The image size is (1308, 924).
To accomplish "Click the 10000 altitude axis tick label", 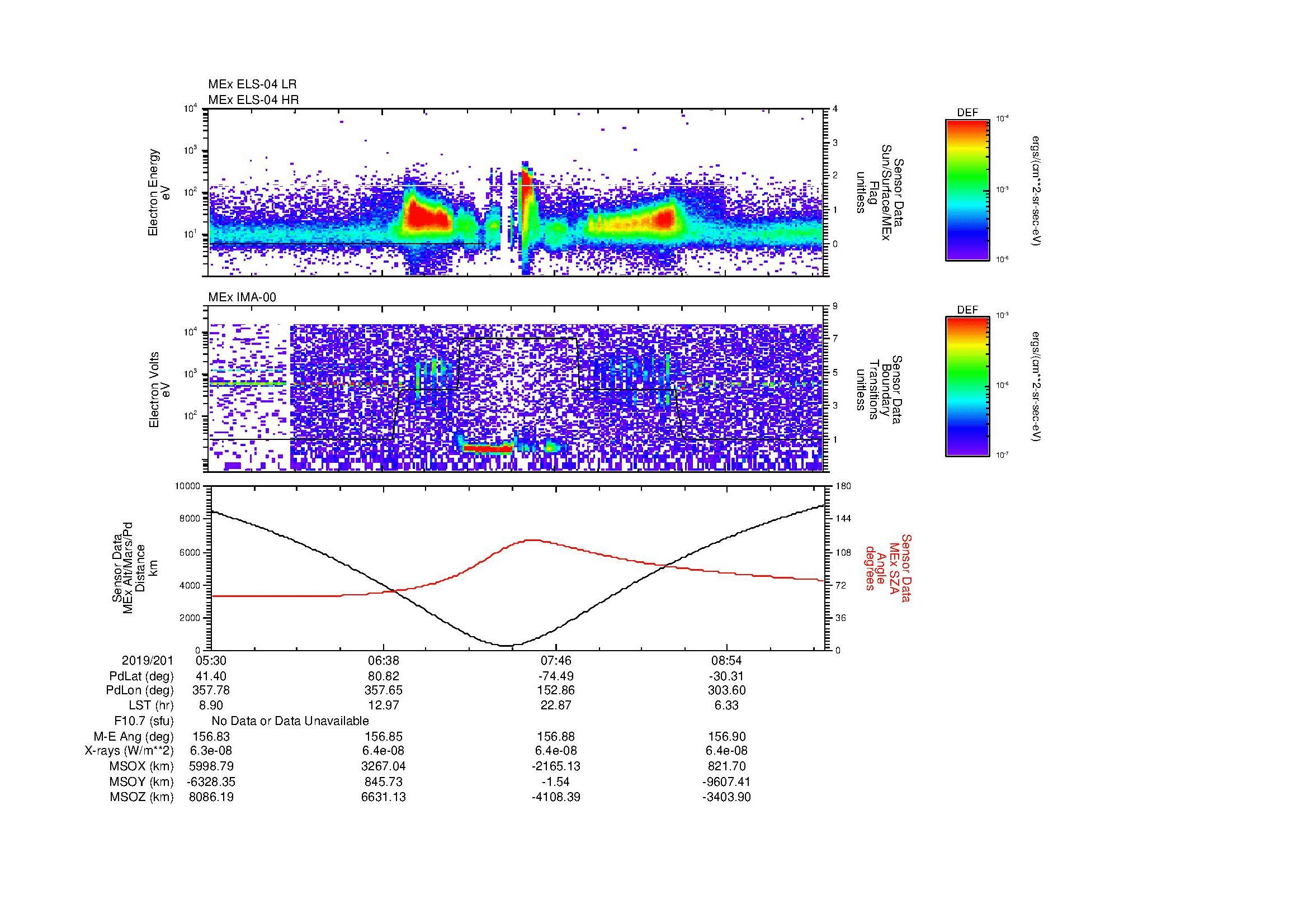I will point(188,486).
